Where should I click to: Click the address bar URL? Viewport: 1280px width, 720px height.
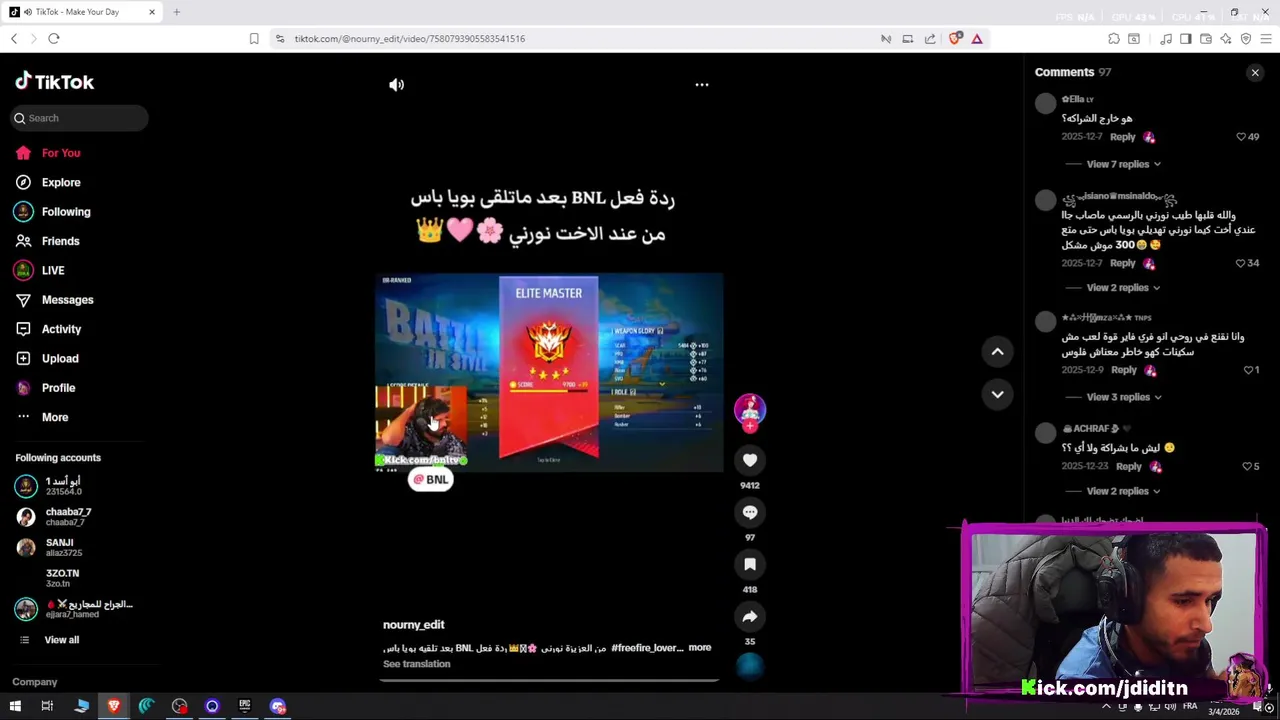(x=409, y=39)
